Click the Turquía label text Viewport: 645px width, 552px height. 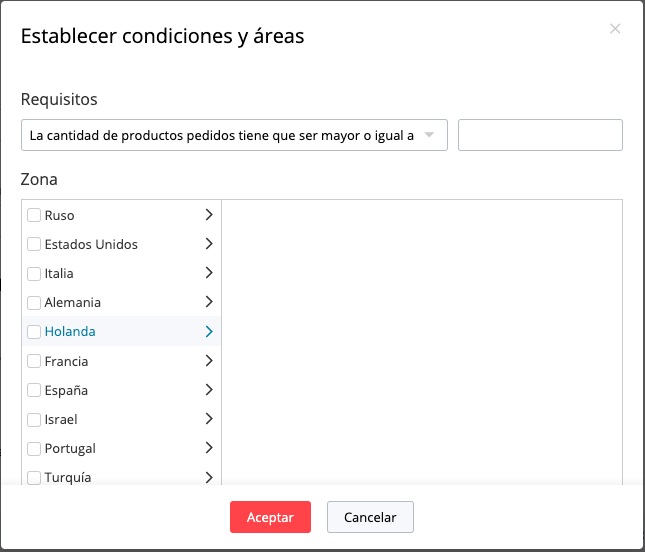pyautogui.click(x=68, y=478)
